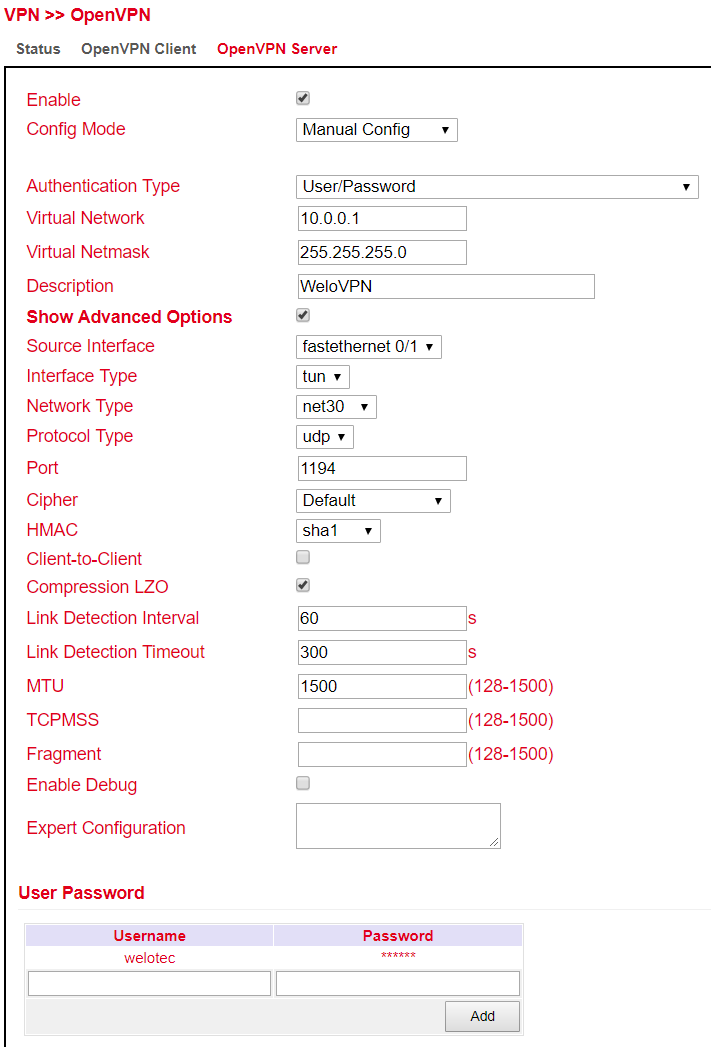The height and width of the screenshot is (1047, 711).
Task: Click the Expert Configuration text area
Action: click(398, 826)
